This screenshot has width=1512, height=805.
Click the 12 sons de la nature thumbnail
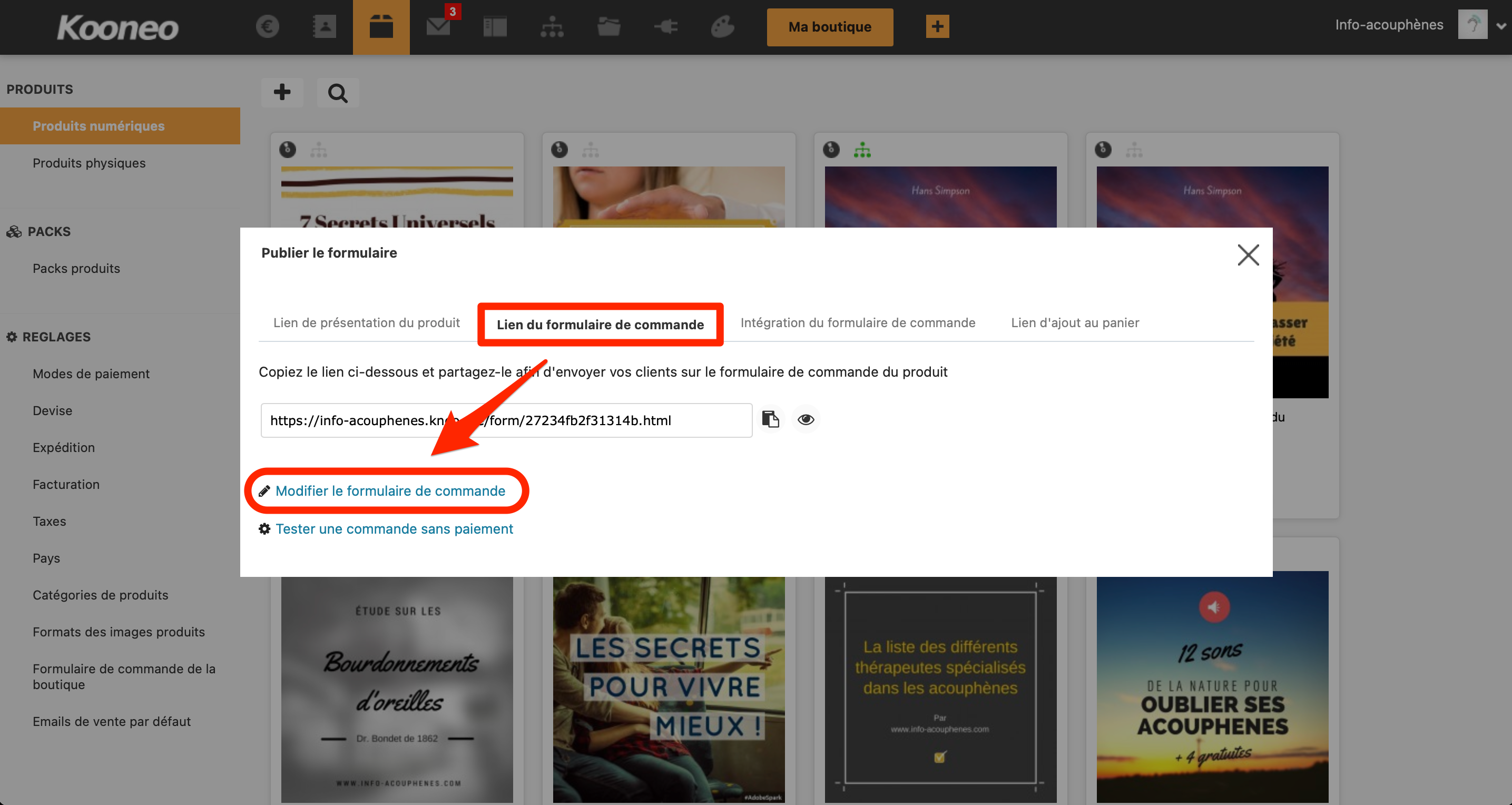[1212, 687]
